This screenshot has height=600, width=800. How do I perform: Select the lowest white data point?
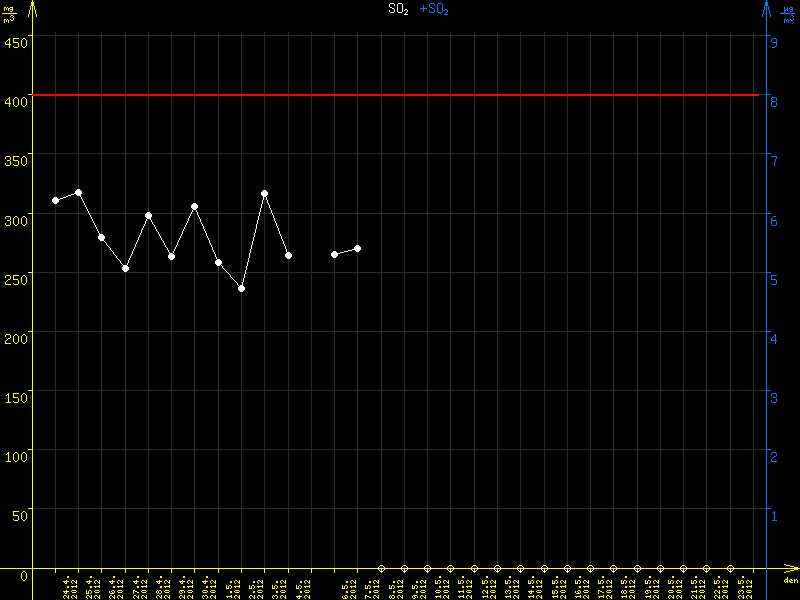point(241,288)
